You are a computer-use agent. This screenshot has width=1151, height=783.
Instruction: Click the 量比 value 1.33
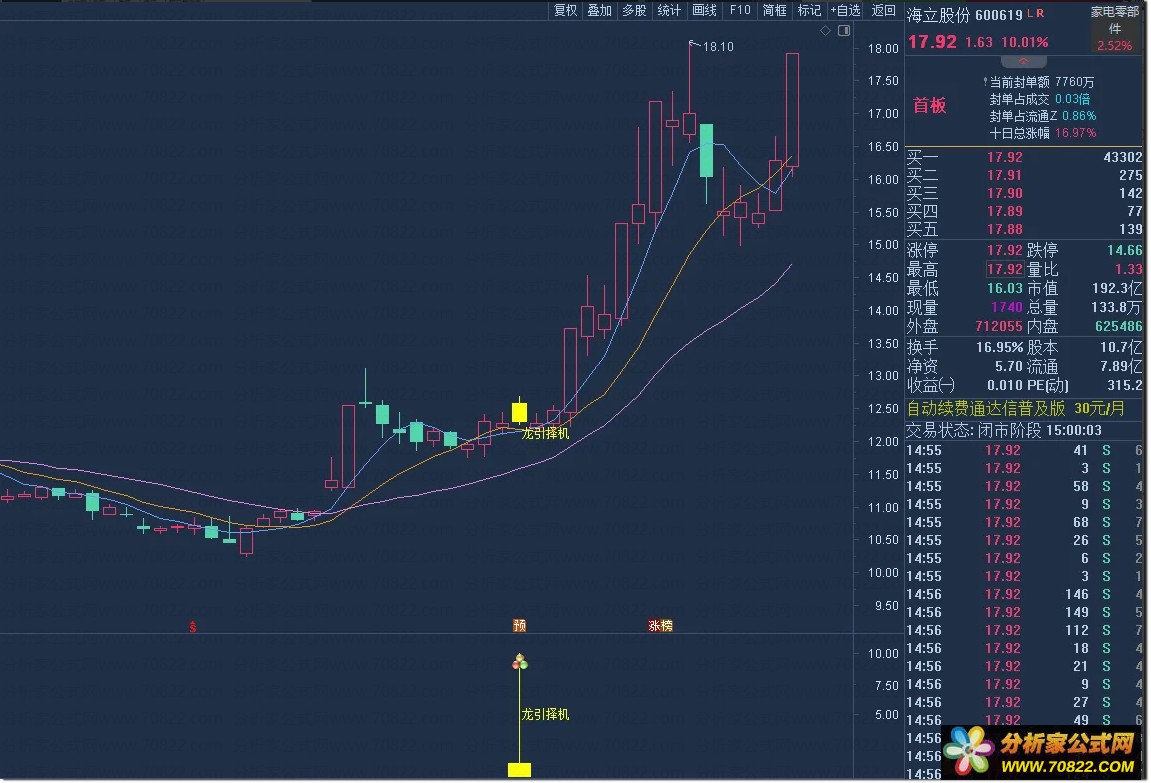1128,269
